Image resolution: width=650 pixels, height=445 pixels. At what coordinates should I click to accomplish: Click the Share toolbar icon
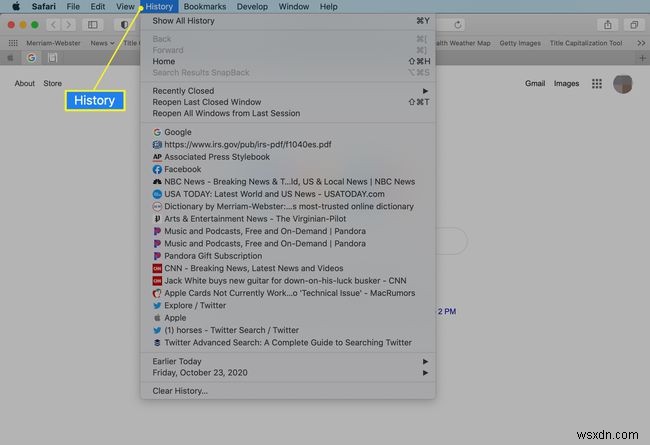[x=608, y=25]
